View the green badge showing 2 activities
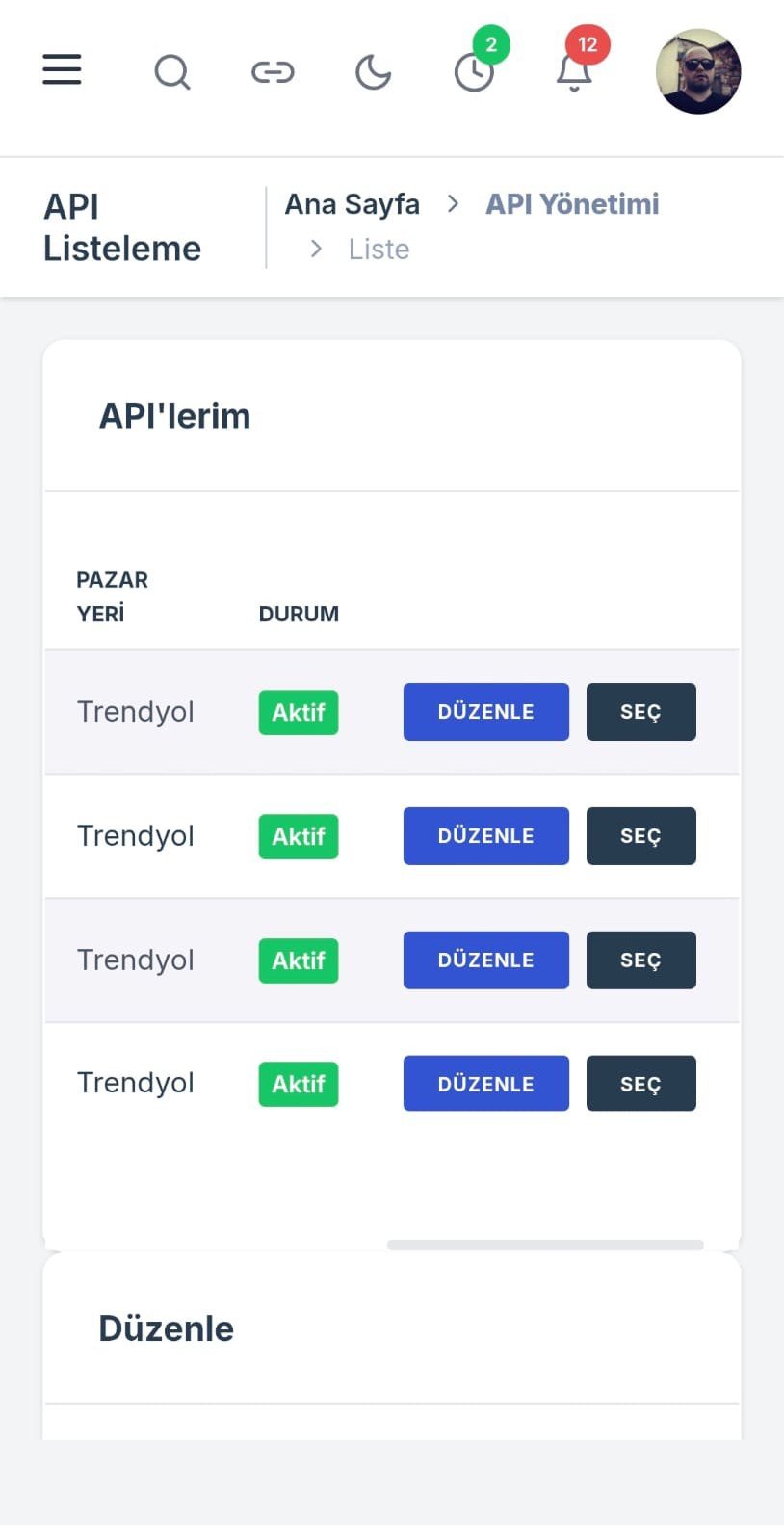Screen dimensions: 784x1525 (x=492, y=44)
